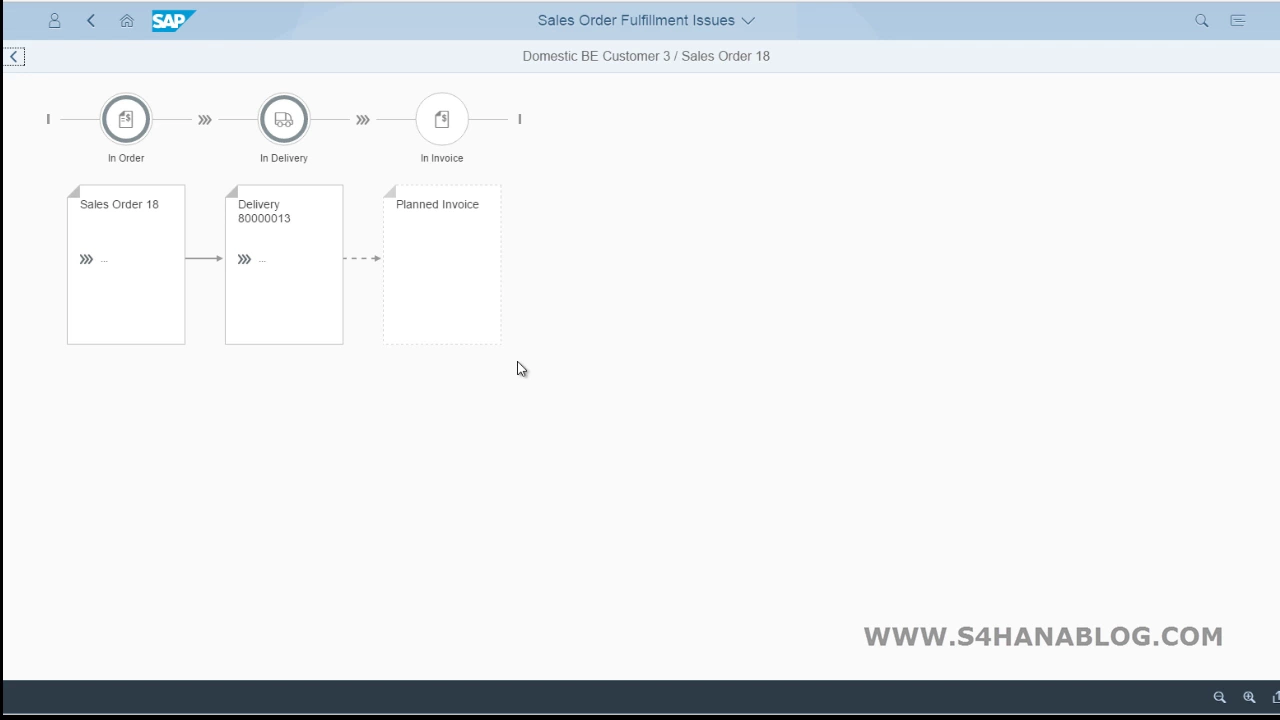Click the Domestic BE Customer 3 / Sales Order 18 title
The width and height of the screenshot is (1280, 720).
pyautogui.click(x=646, y=56)
